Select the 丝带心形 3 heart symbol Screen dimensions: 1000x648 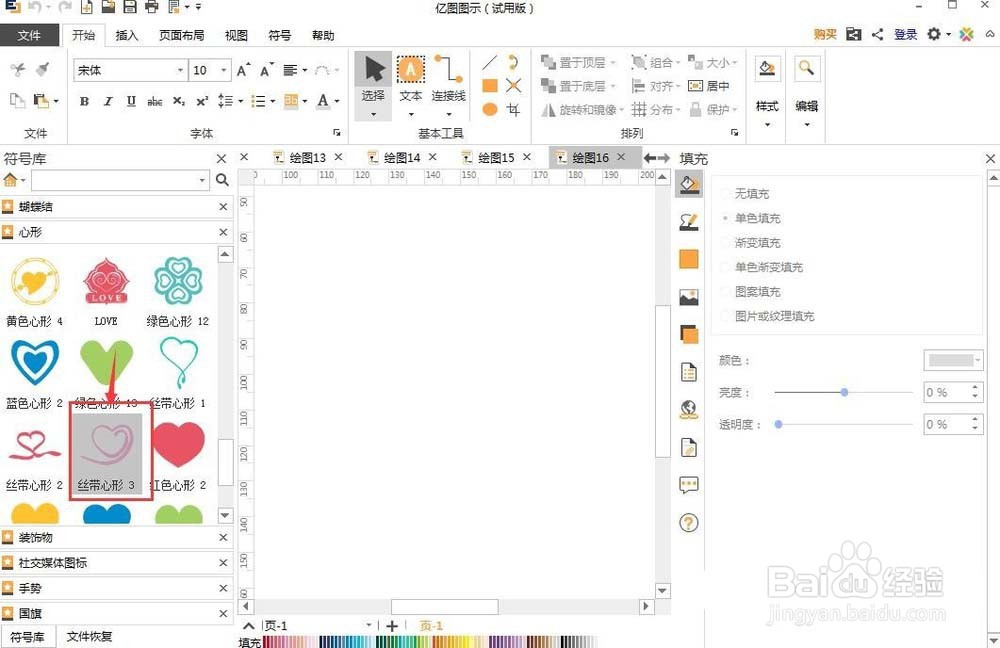(x=107, y=445)
